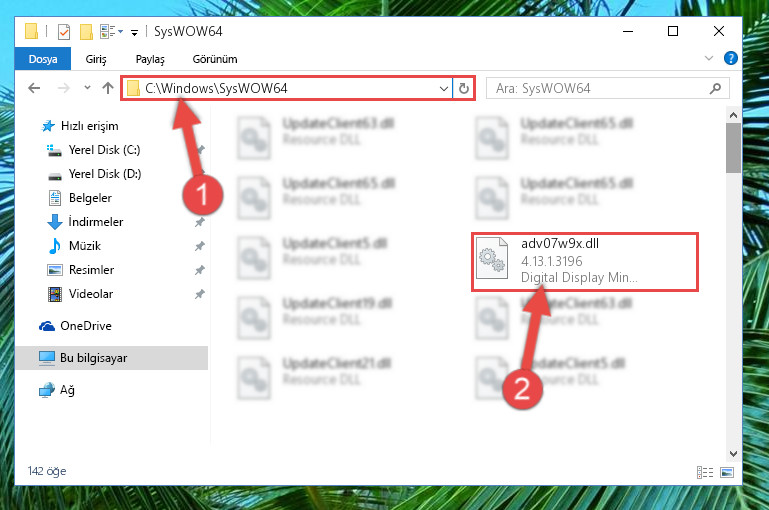Click the Back navigation arrow

34,88
